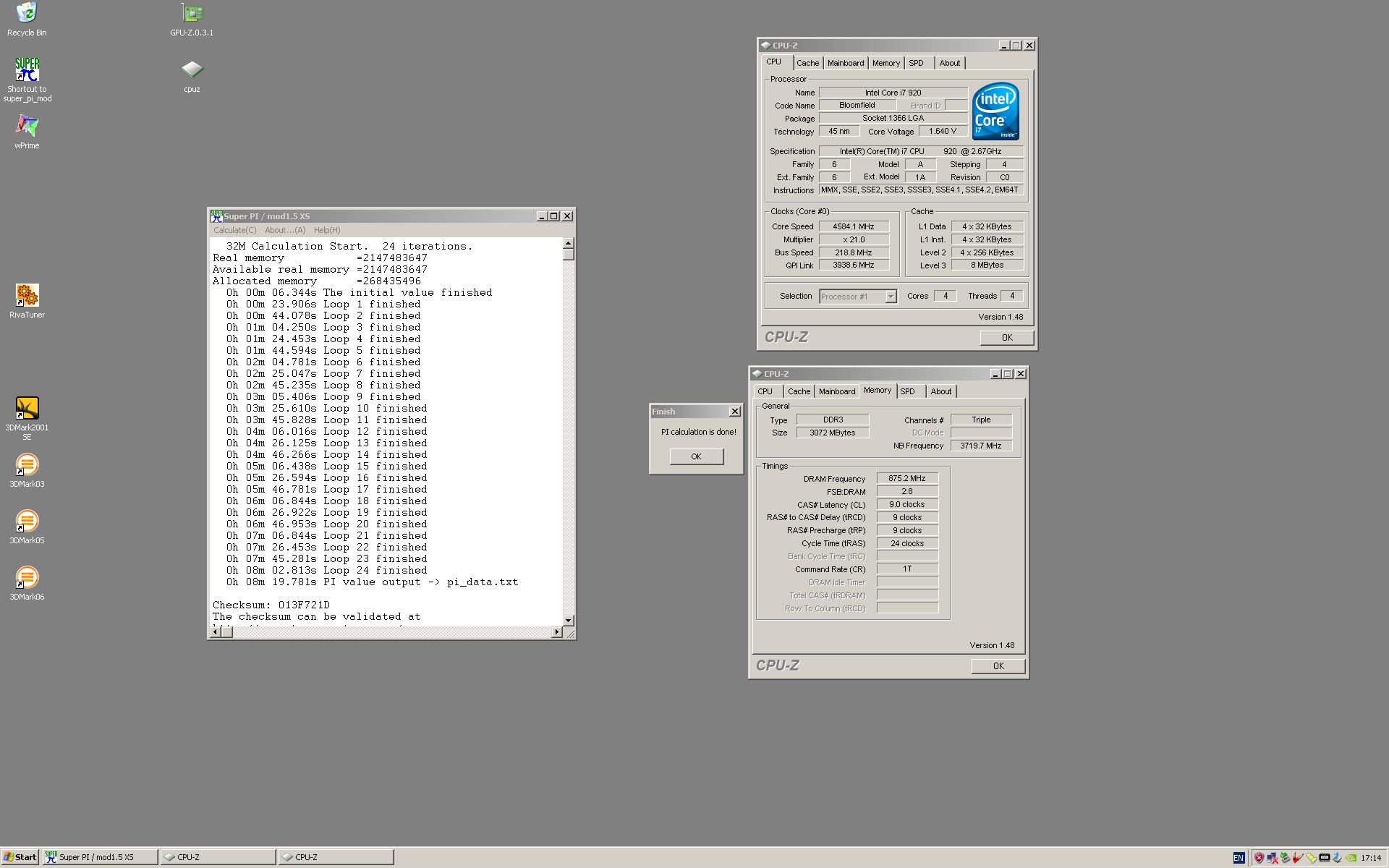Activate Super PI / mod1.5 XS taskbar button
1389x868 pixels.
point(100,857)
